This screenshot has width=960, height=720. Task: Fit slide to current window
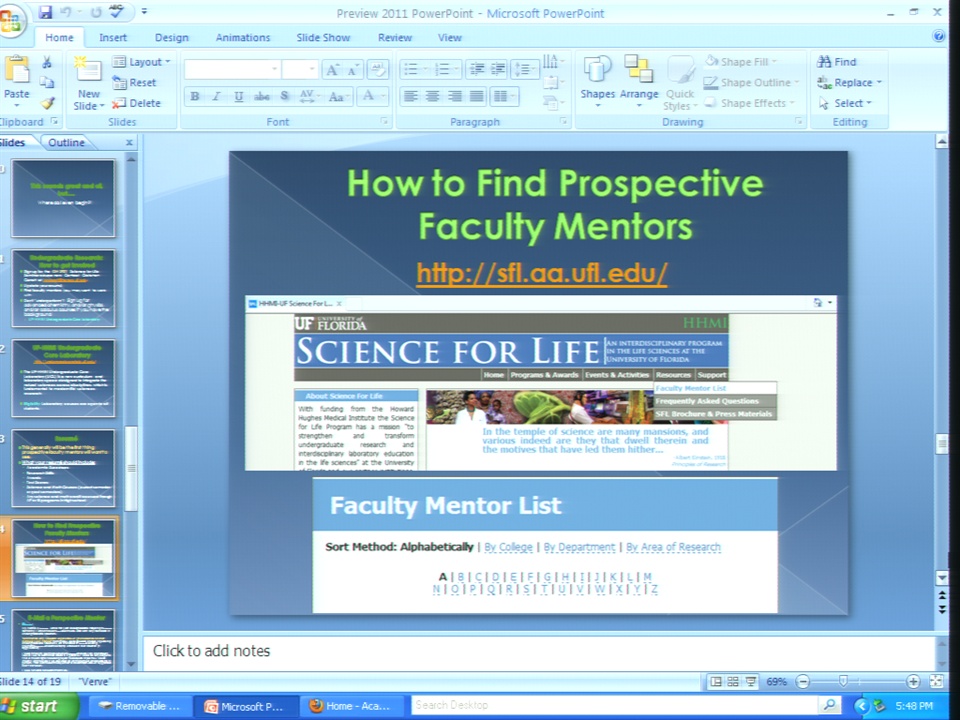point(937,681)
